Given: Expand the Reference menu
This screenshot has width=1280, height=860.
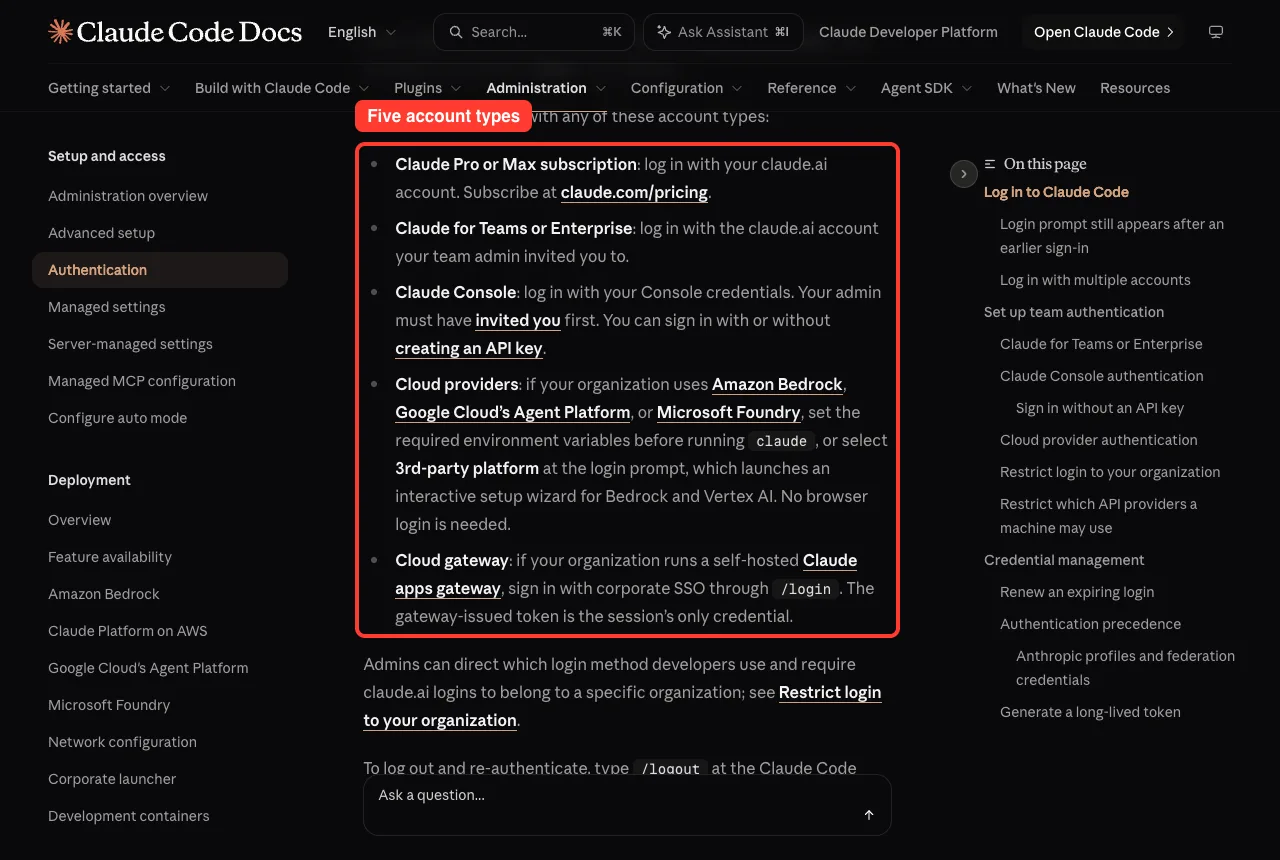Looking at the screenshot, I should pos(812,88).
